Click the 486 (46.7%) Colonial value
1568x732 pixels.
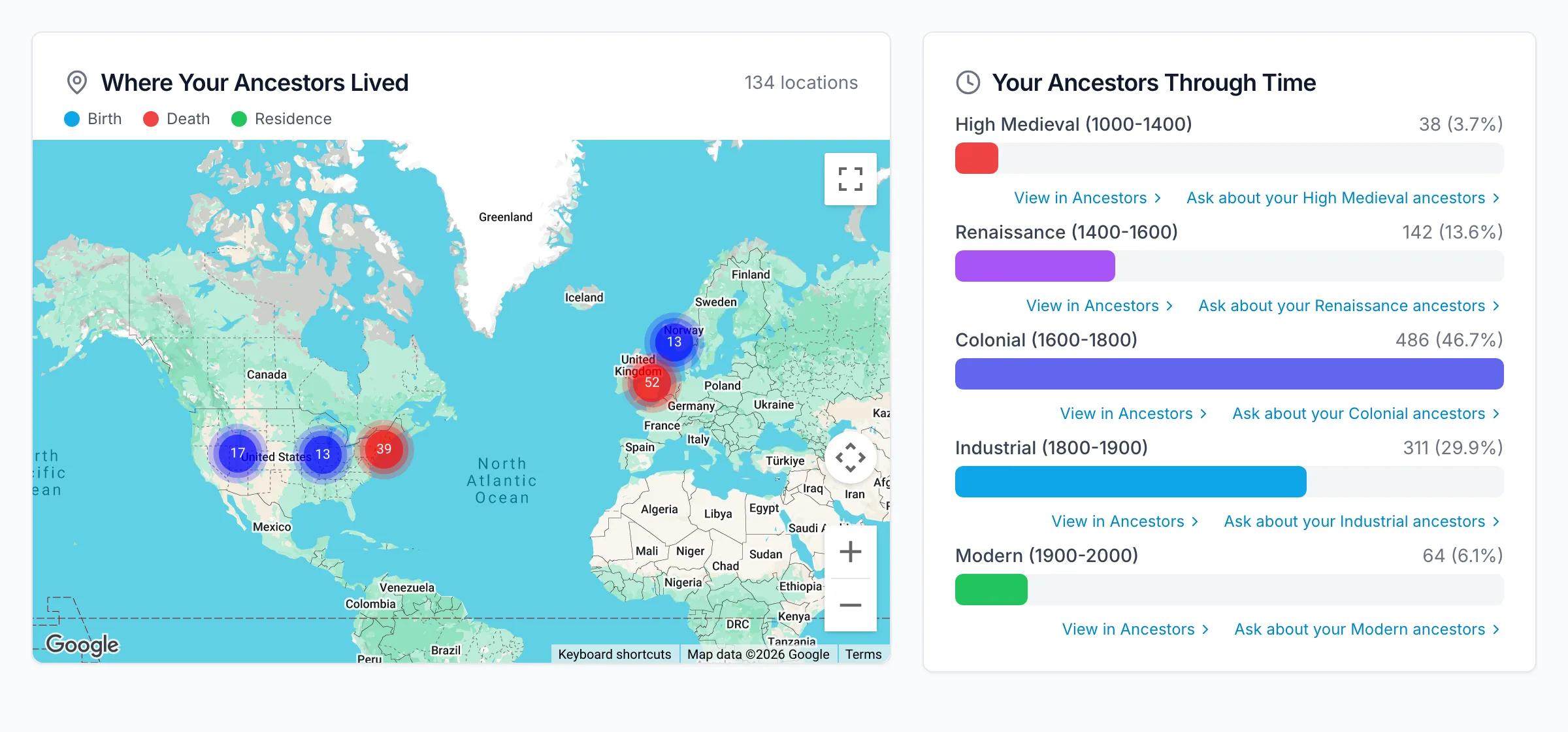[1449, 340]
